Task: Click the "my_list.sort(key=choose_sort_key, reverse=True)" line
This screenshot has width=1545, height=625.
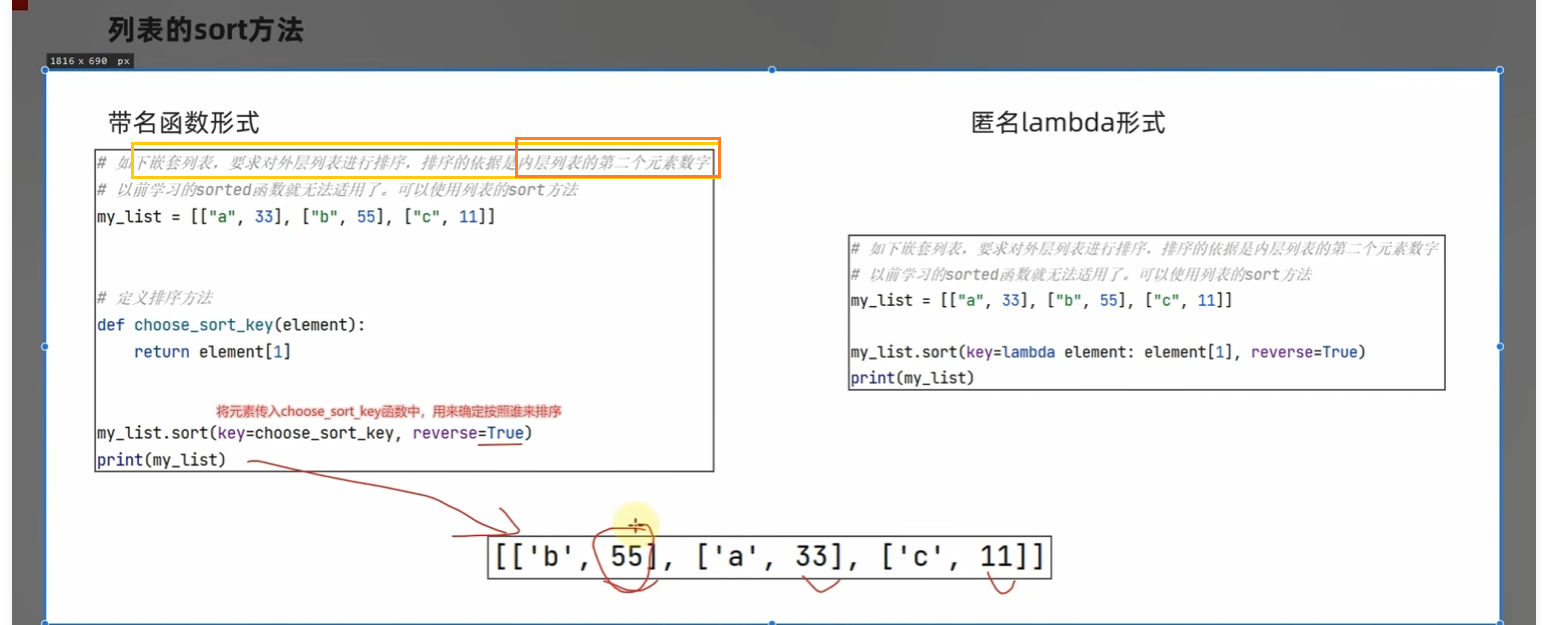Action: click(314, 434)
